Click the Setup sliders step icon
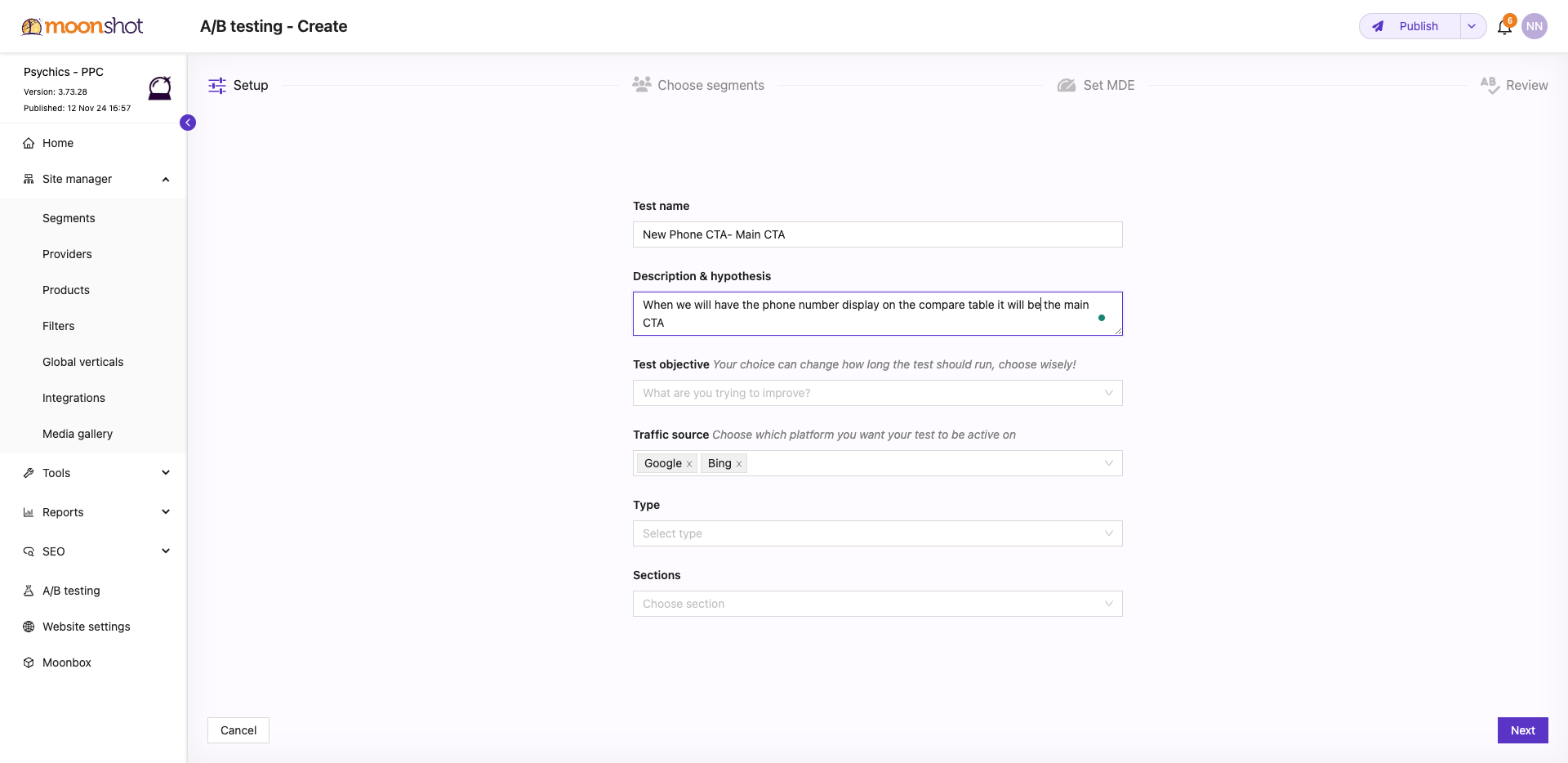 click(x=217, y=86)
